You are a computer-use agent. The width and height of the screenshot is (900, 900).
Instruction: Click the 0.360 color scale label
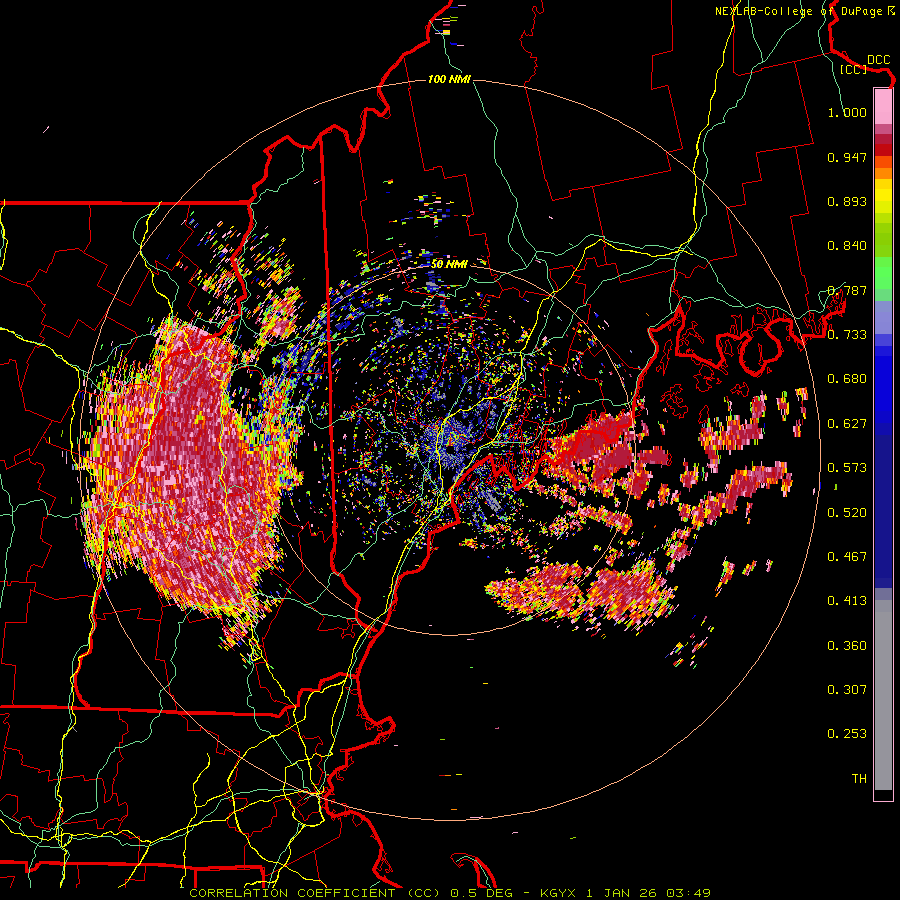(847, 646)
